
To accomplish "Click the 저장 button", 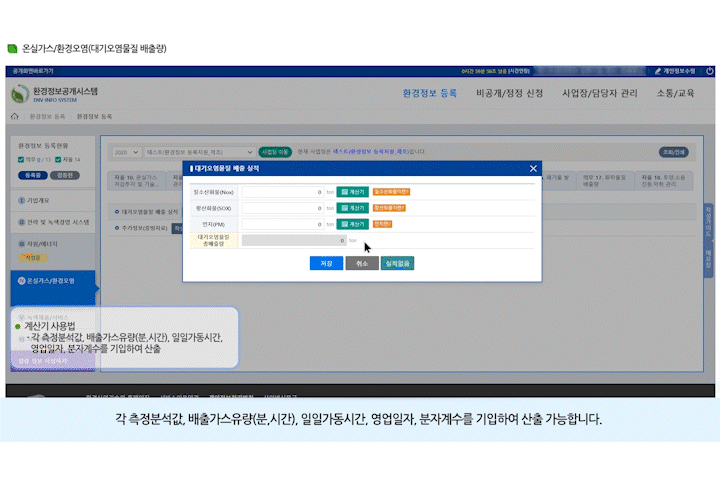I will coord(325,263).
